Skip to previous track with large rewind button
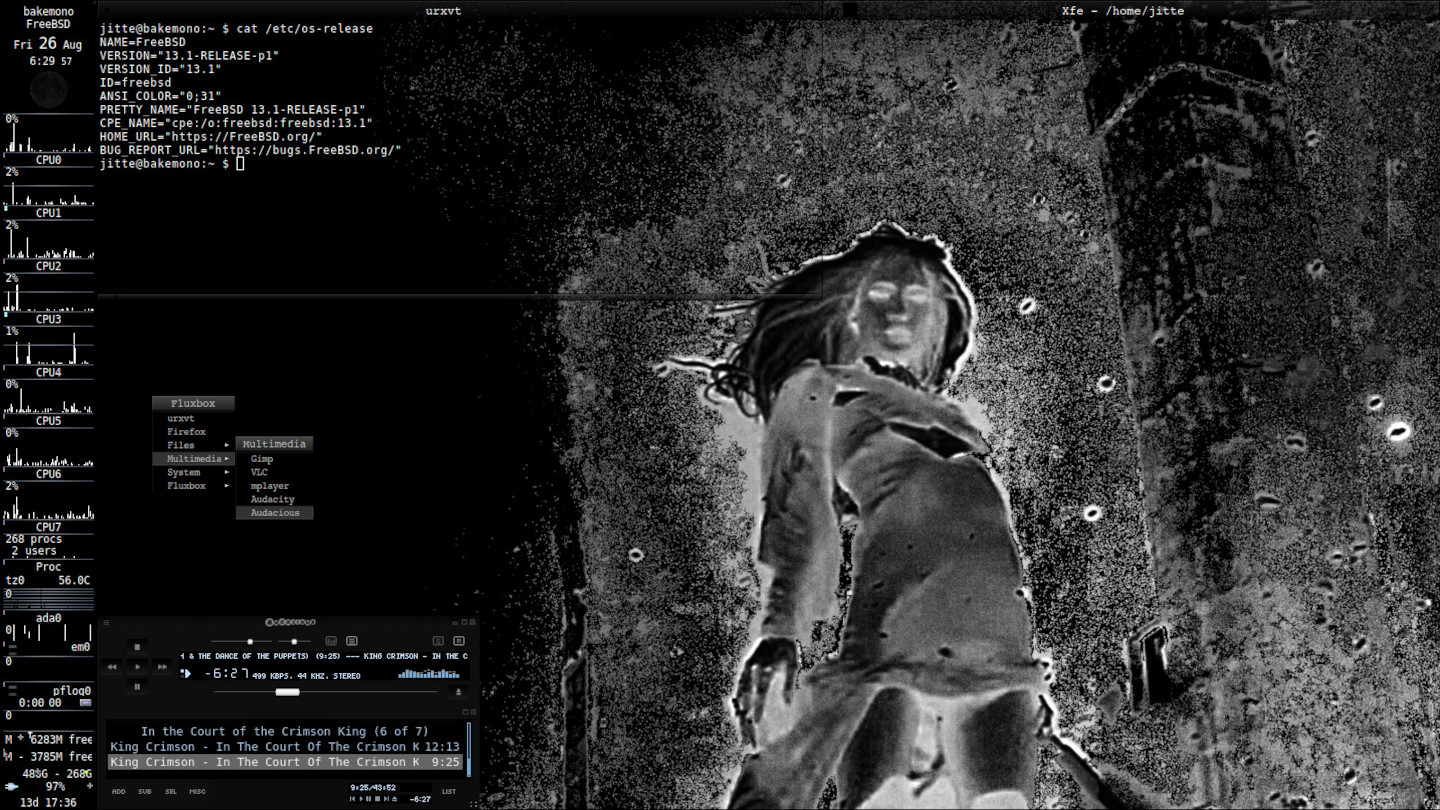Viewport: 1440px width, 810px height. point(112,667)
